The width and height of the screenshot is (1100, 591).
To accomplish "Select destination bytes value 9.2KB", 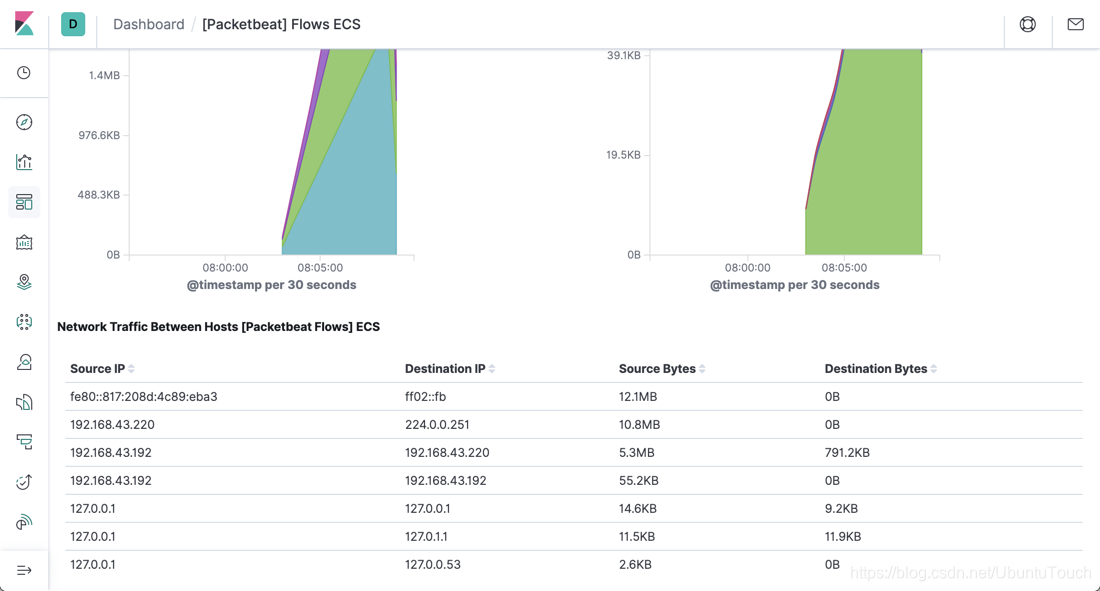I will (841, 509).
